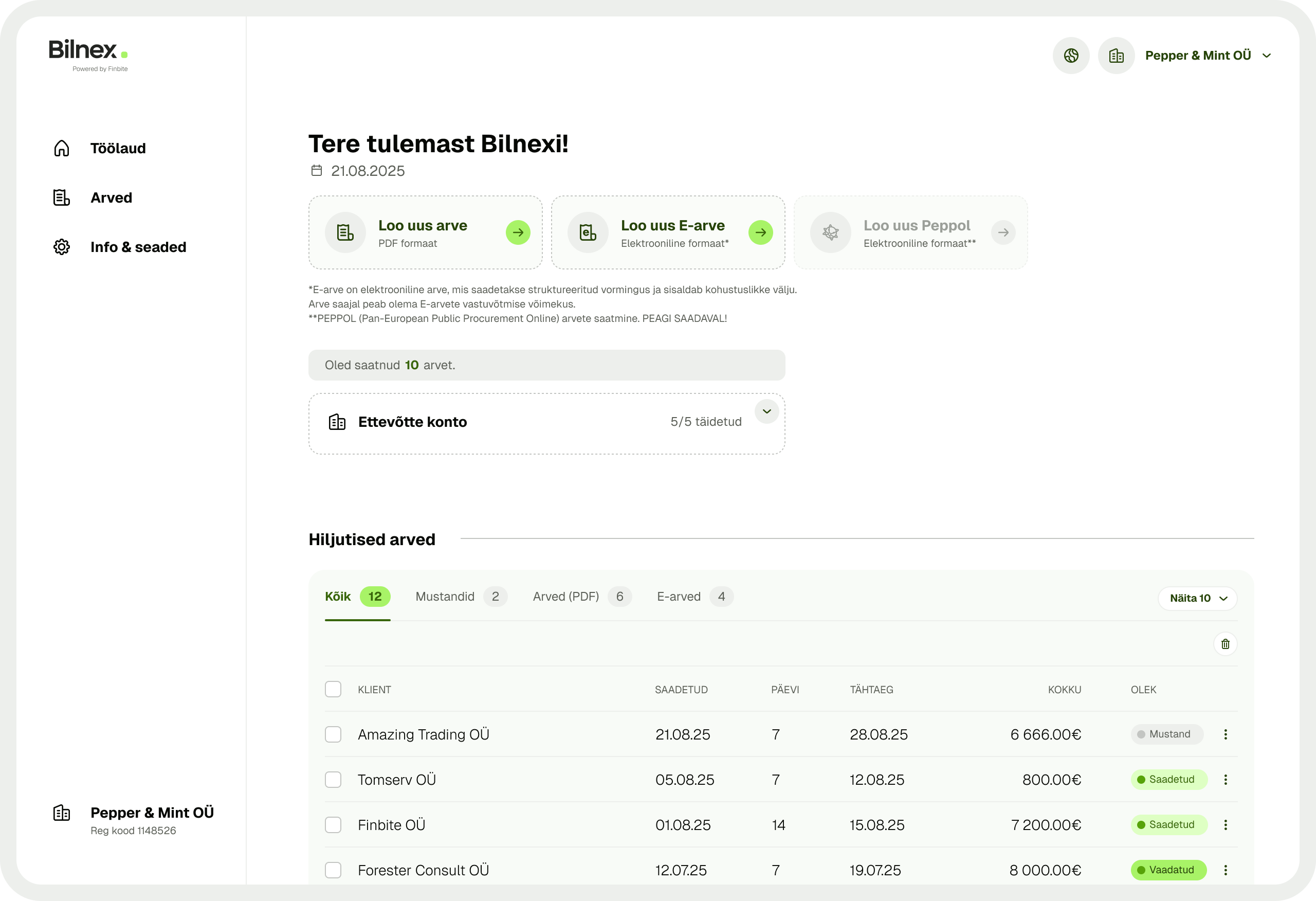
Task: Click the E-arve document icon
Action: (x=588, y=232)
